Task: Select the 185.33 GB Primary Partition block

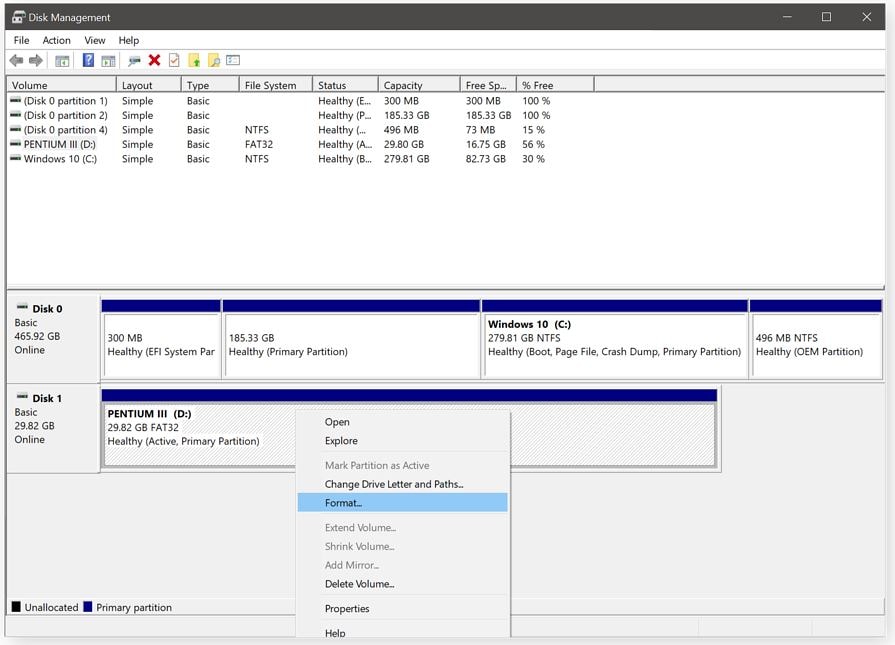Action: tap(352, 338)
